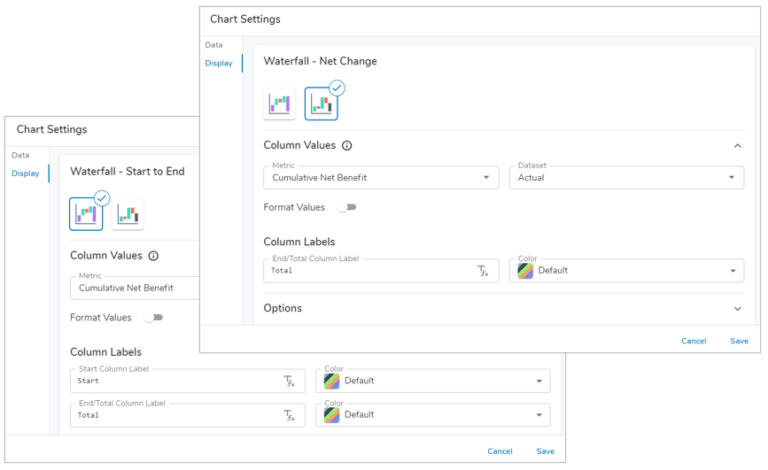The height and width of the screenshot is (470, 768).
Task: Open Color dropdown for Start Column Label
Action: [x=432, y=381]
